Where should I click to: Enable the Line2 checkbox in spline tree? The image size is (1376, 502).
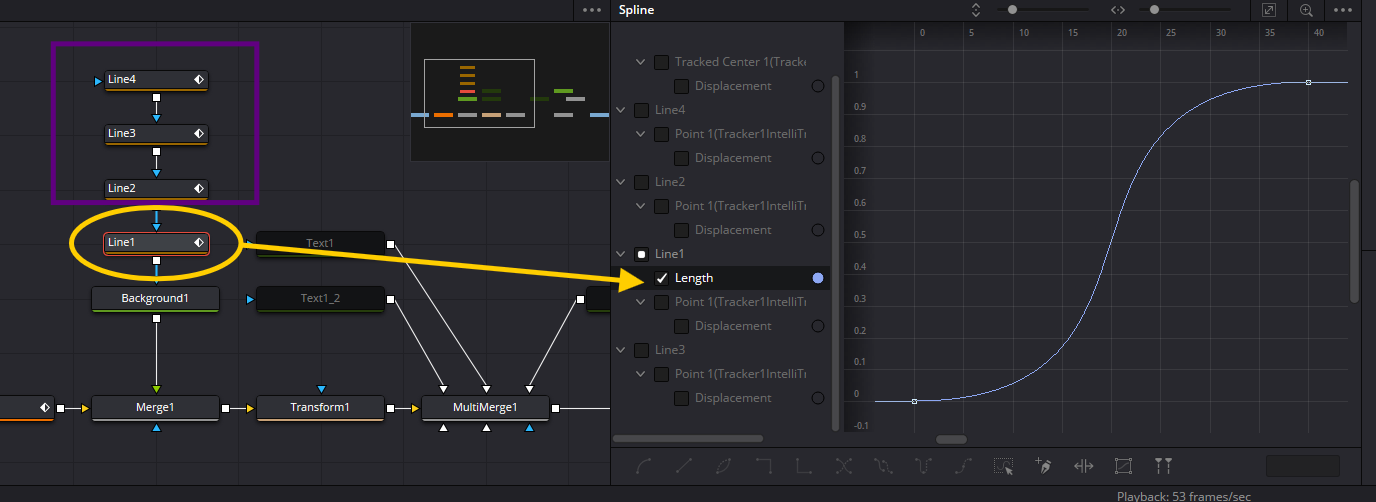(641, 182)
